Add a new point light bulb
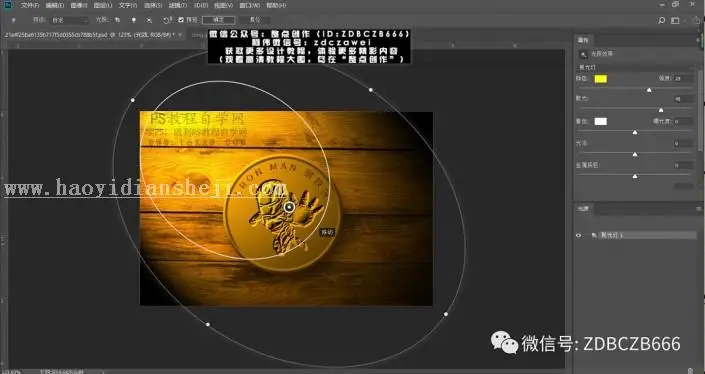This screenshot has width=705, height=374. 134,20
